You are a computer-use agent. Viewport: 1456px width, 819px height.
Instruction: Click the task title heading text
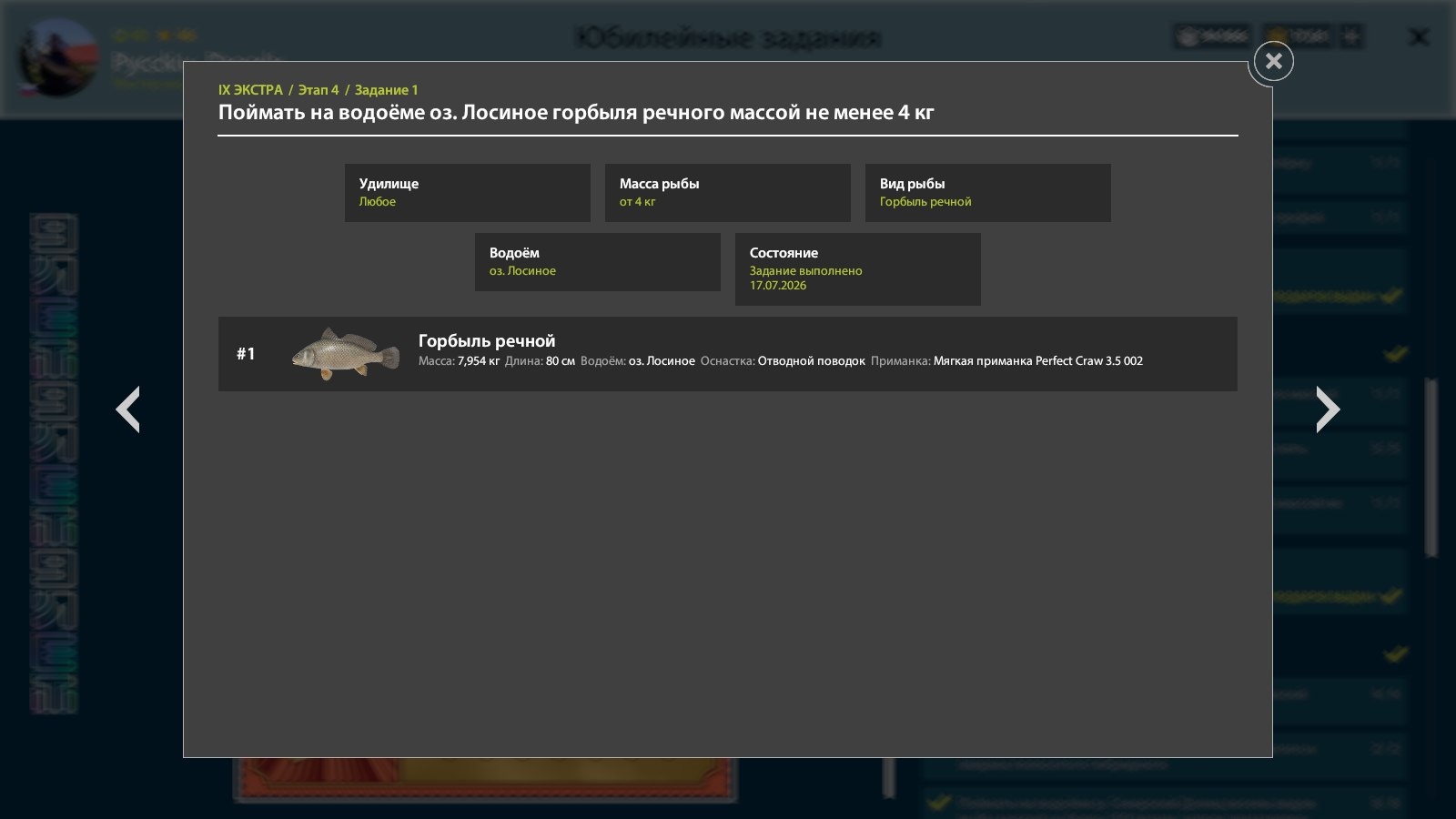(576, 113)
